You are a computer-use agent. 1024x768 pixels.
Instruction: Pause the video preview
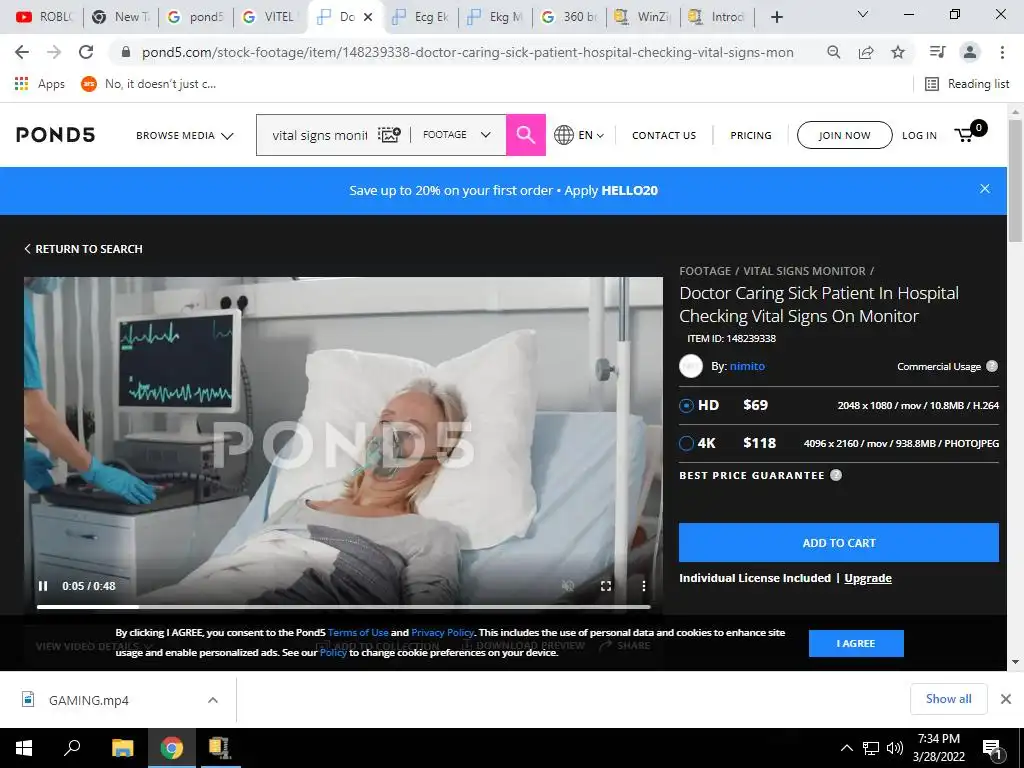tap(43, 586)
